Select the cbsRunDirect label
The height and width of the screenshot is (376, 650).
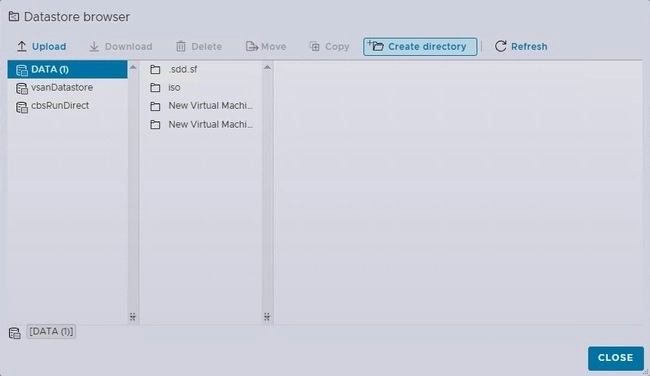pos(60,106)
